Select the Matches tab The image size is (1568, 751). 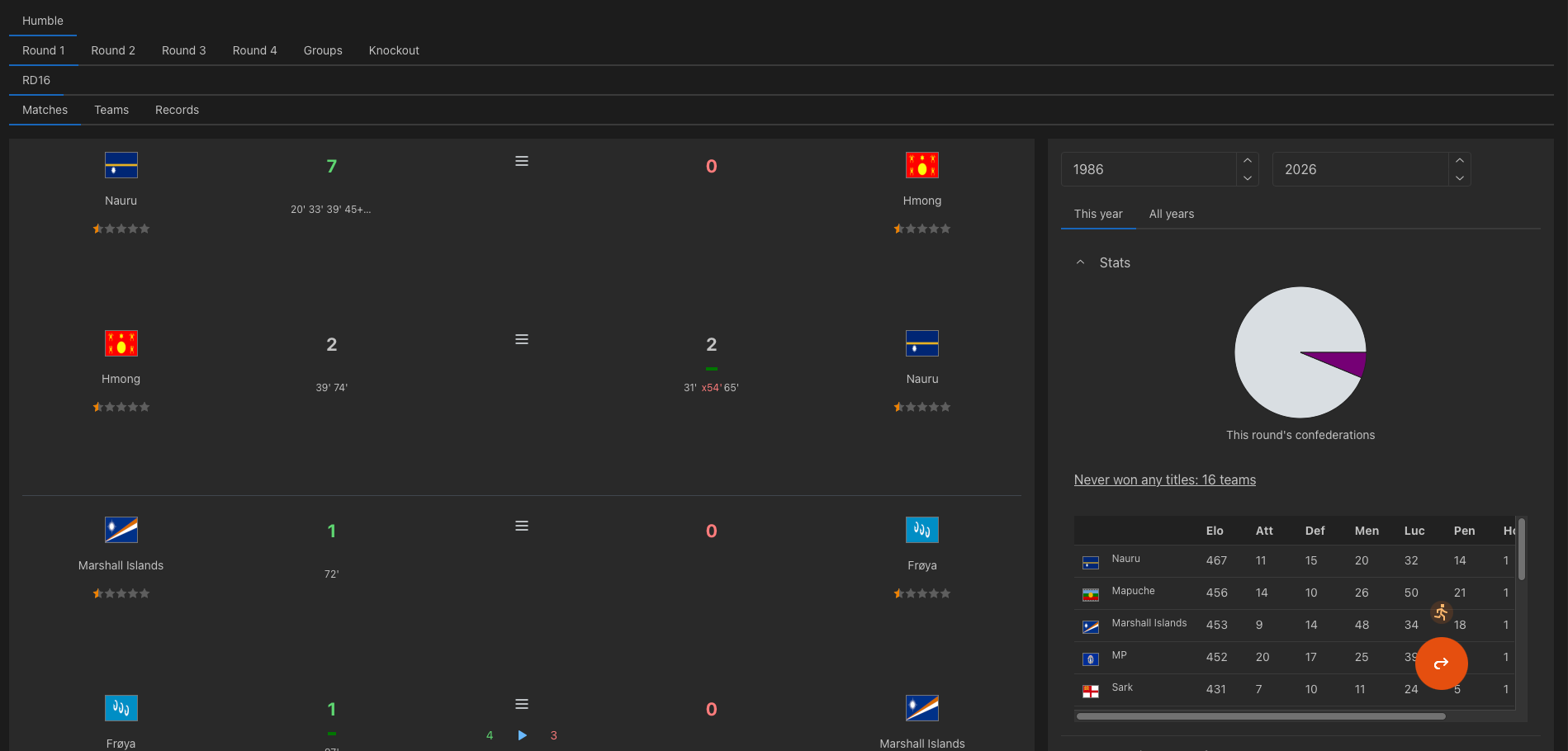pos(45,110)
